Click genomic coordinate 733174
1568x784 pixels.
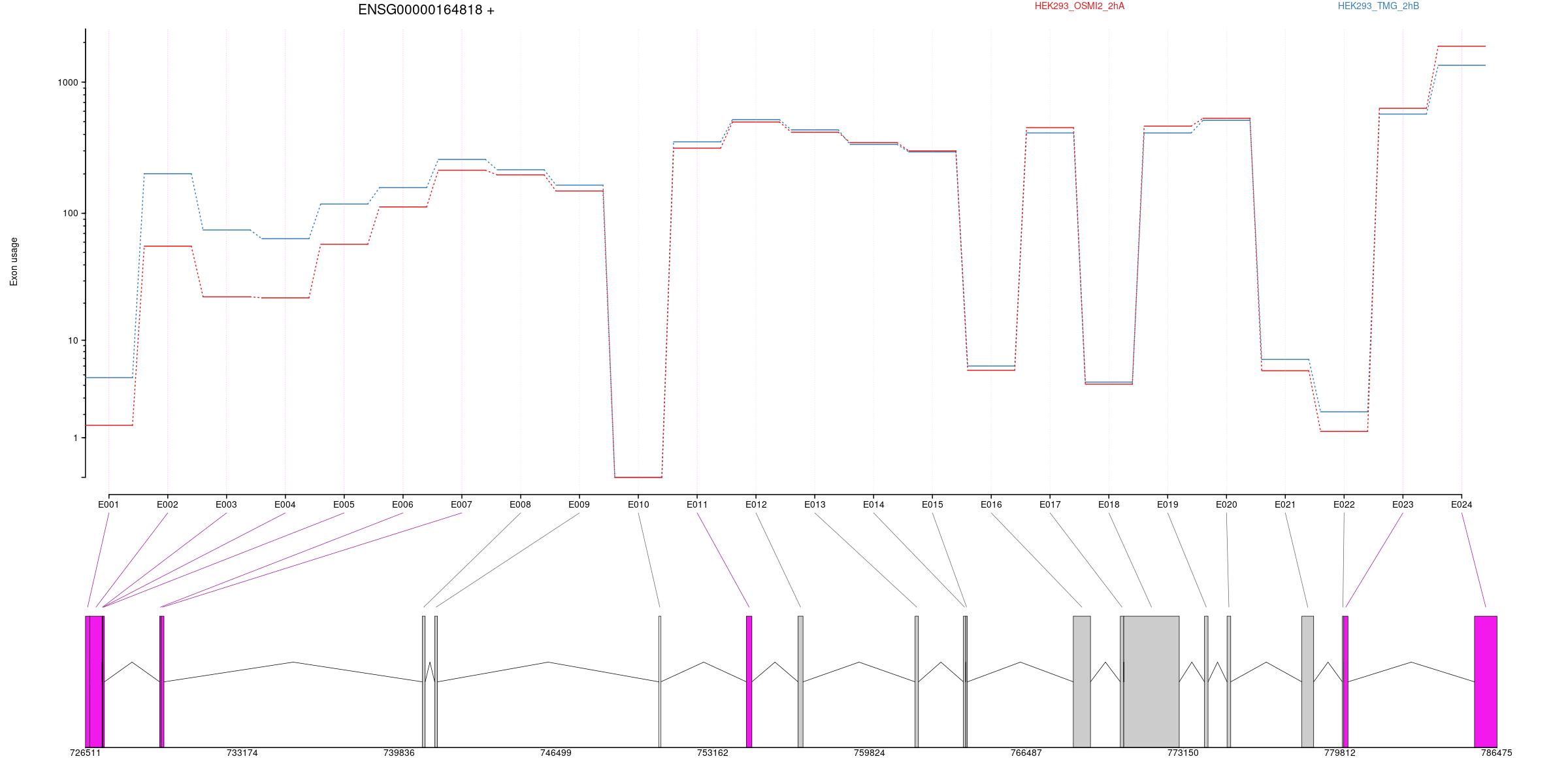242,753
